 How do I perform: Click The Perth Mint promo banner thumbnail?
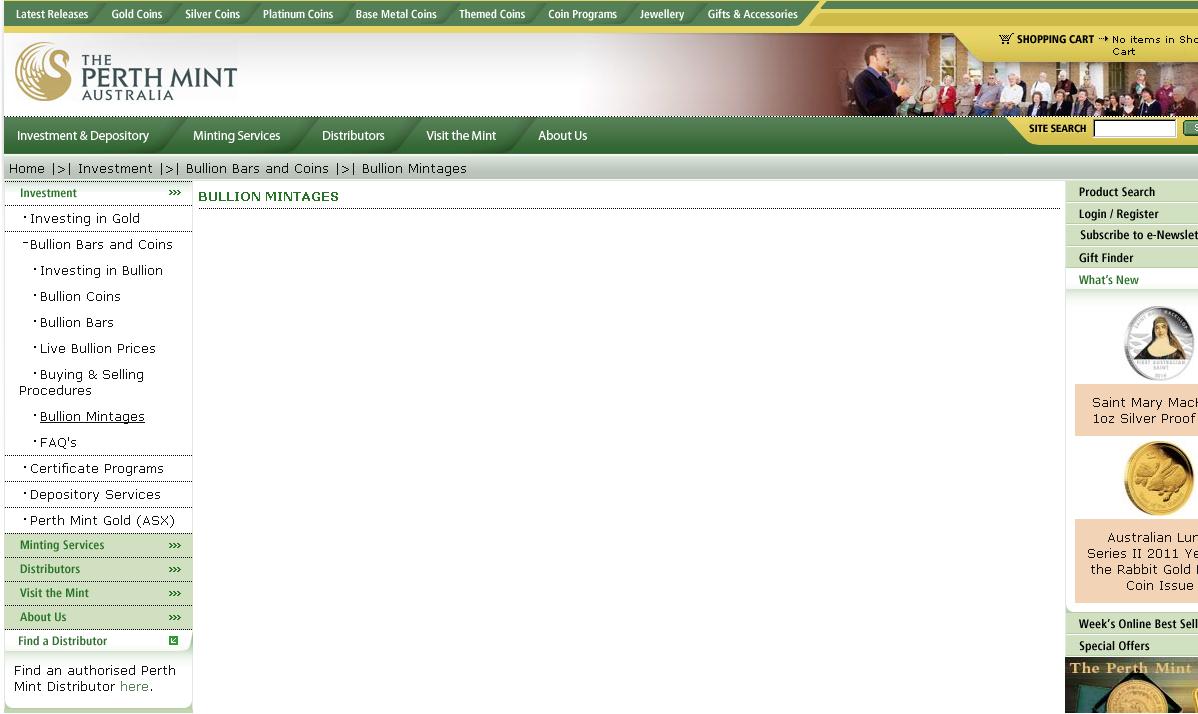pos(1132,686)
